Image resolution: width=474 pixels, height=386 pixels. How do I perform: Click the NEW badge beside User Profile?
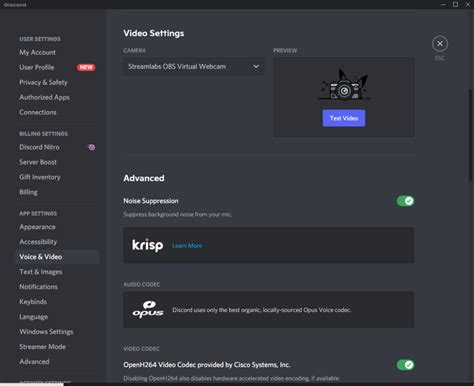point(86,67)
